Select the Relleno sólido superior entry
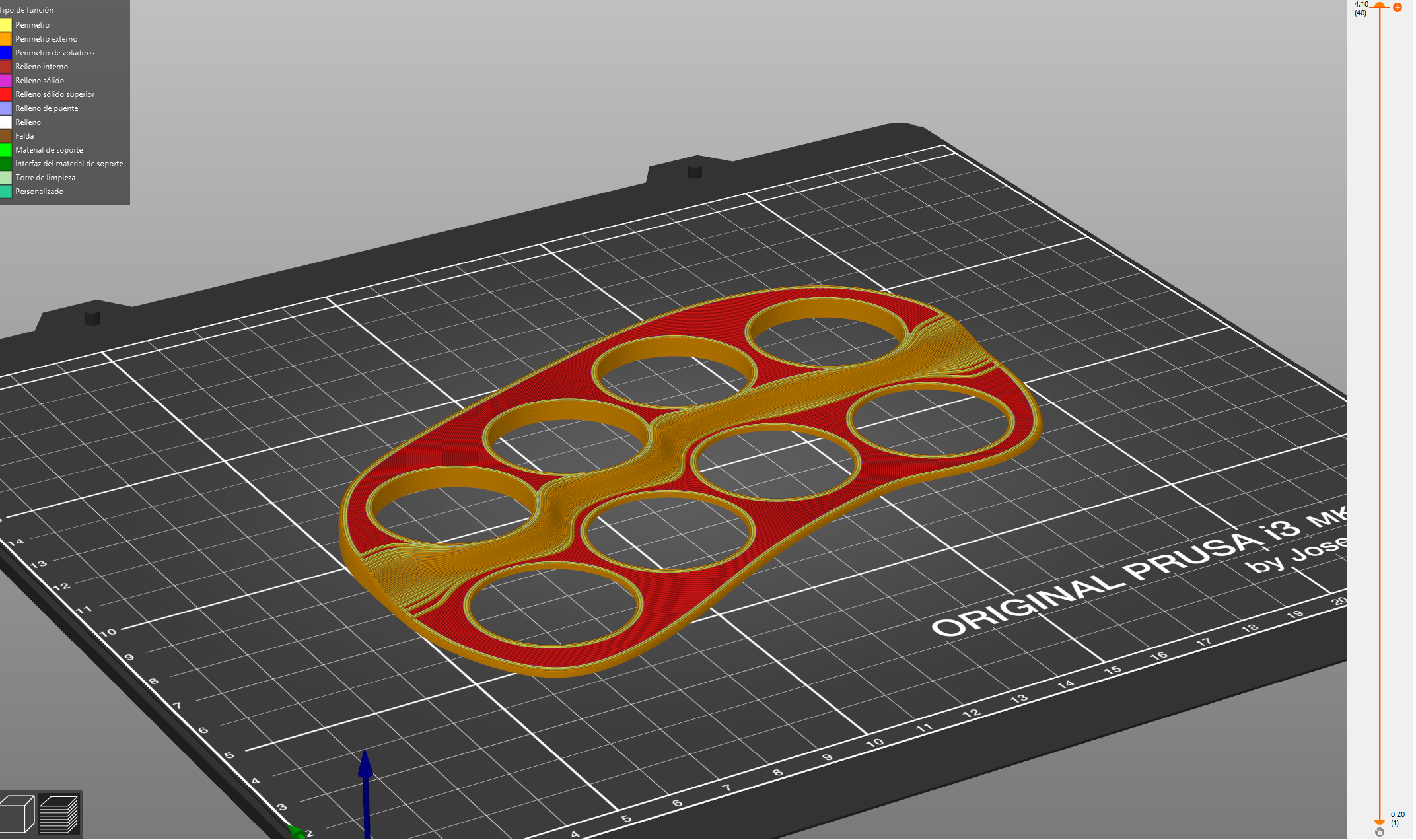Screen dimensions: 1416x840 [55, 94]
